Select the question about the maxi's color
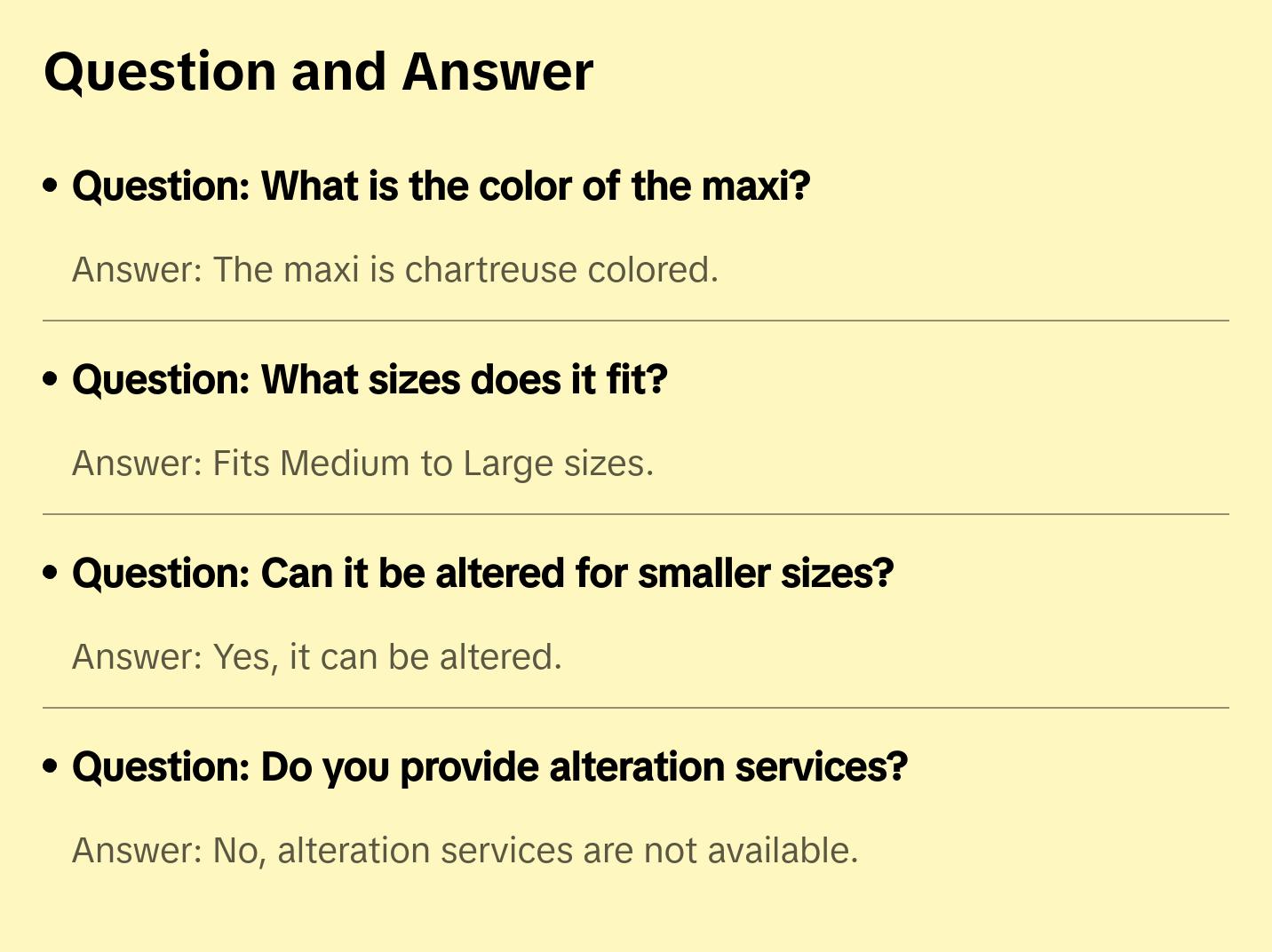This screenshot has width=1272, height=952. [441, 186]
